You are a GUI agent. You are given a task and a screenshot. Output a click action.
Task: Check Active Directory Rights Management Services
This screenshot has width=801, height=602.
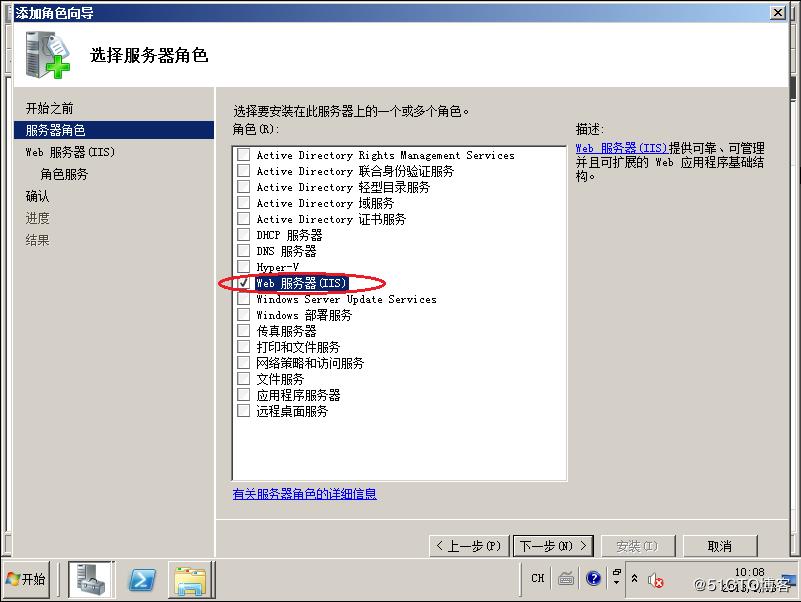(244, 154)
